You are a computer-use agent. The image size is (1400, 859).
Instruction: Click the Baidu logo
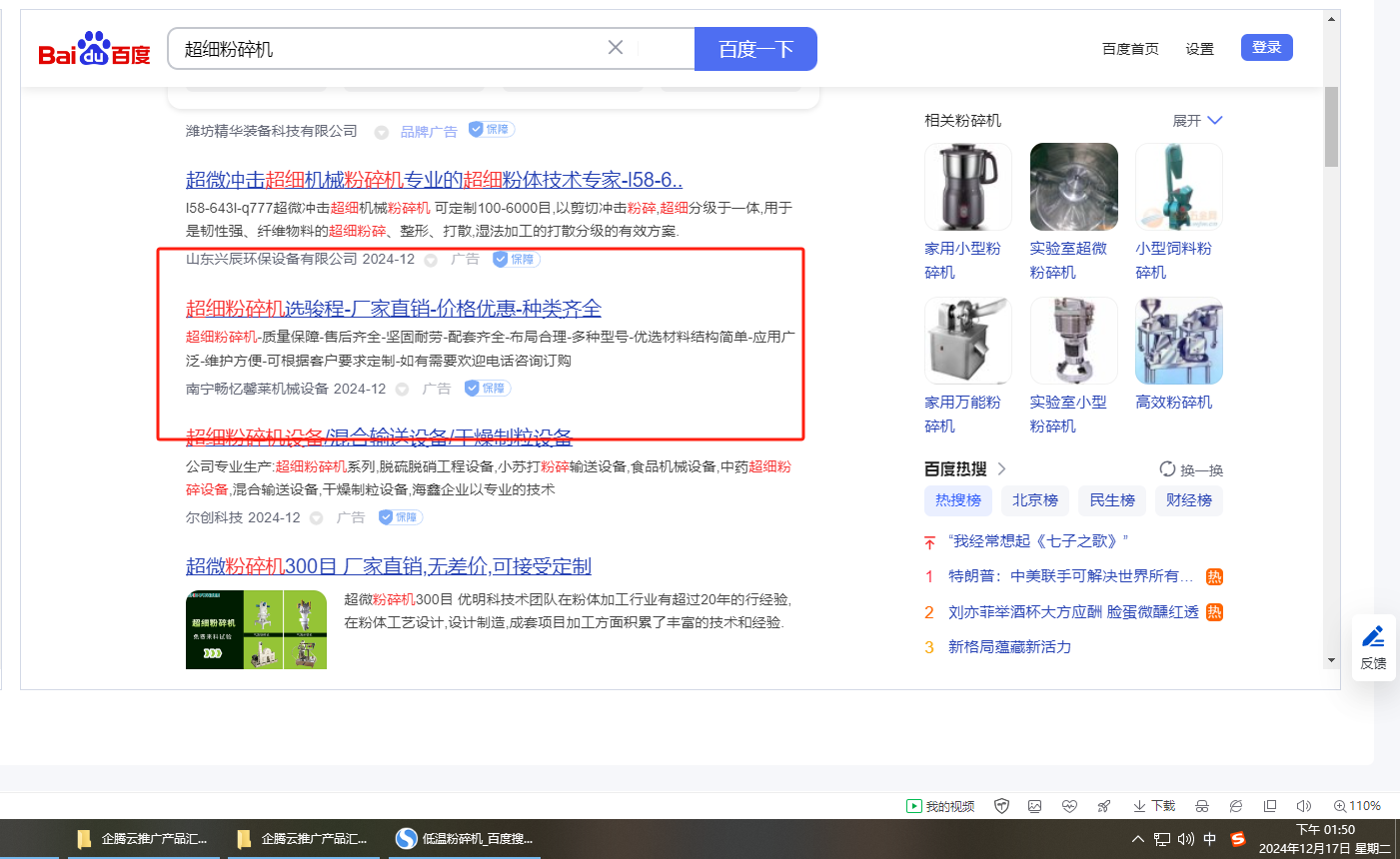[94, 49]
